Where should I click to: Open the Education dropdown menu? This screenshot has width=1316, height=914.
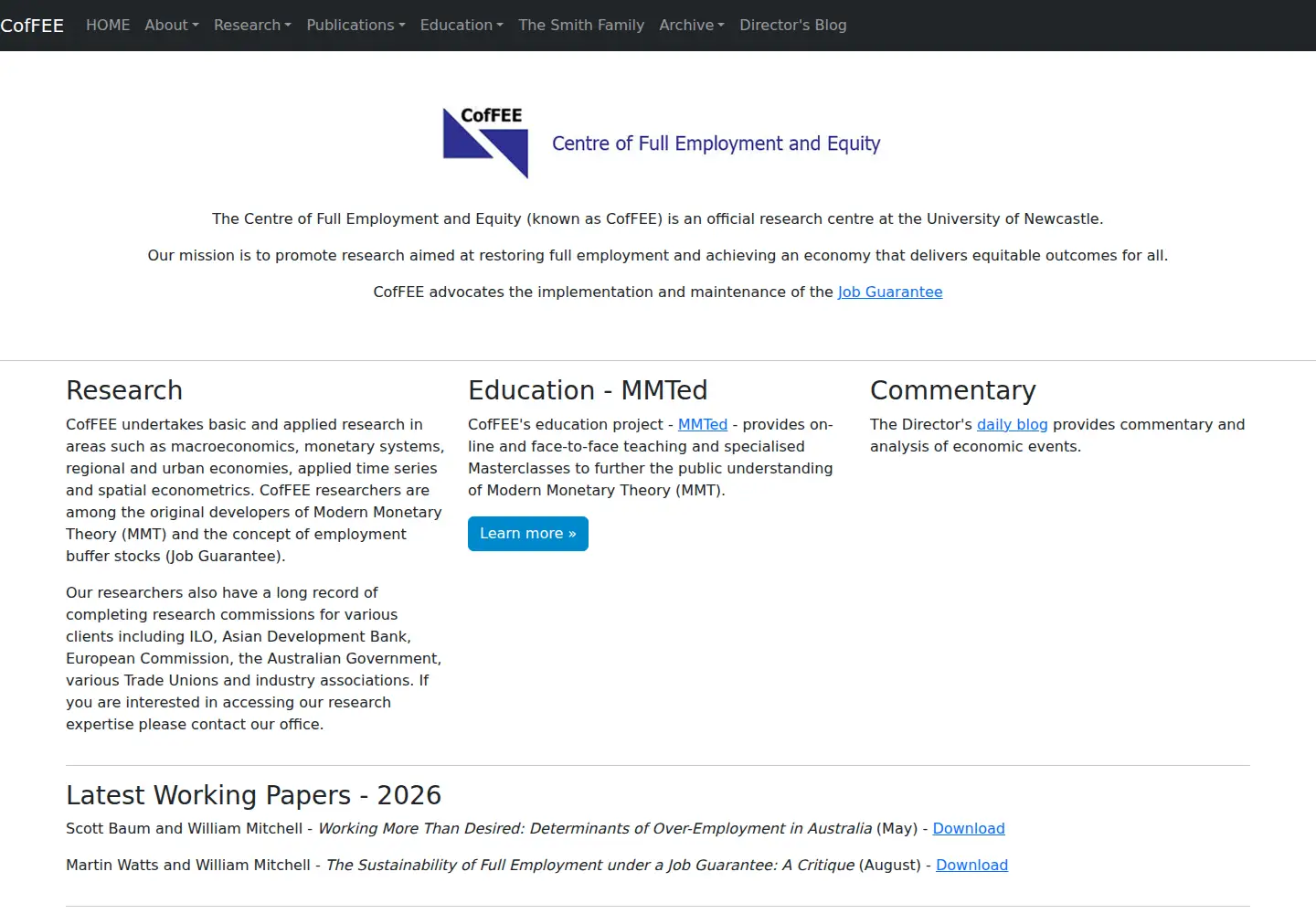pyautogui.click(x=462, y=26)
